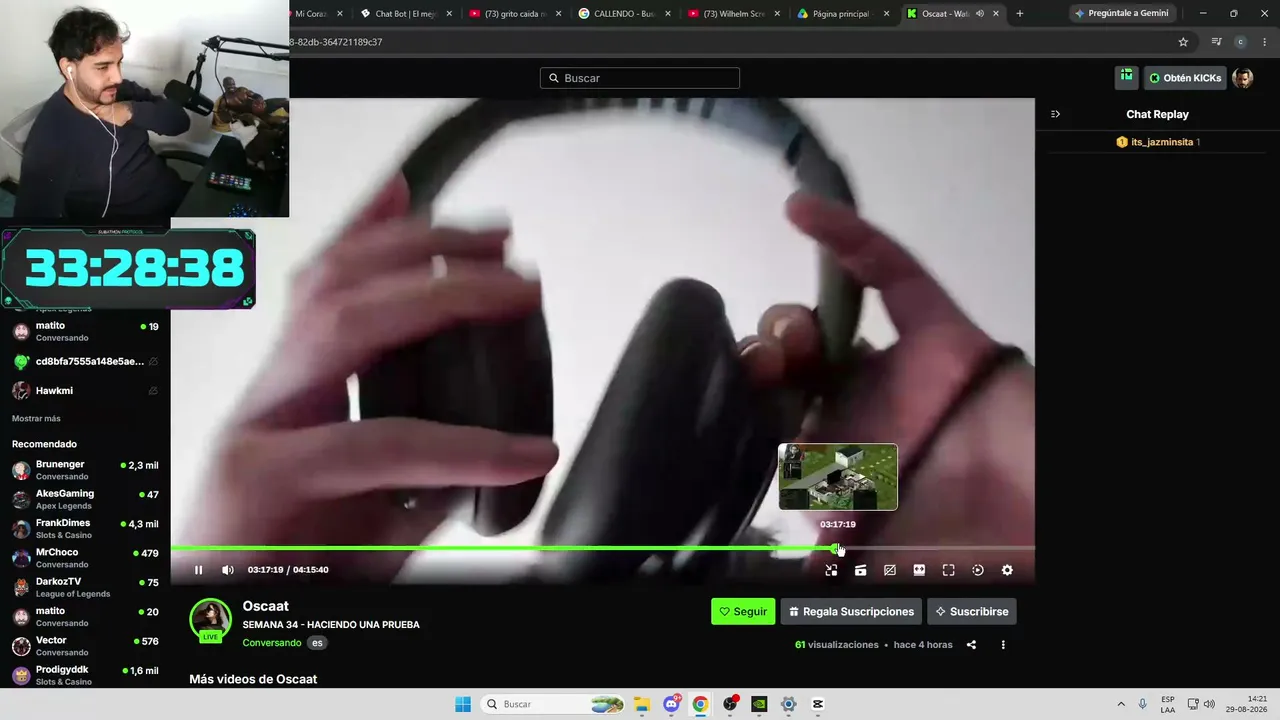Open ESP LAA keyboard language switcher
Viewport: 1280px width, 720px height.
click(1168, 704)
